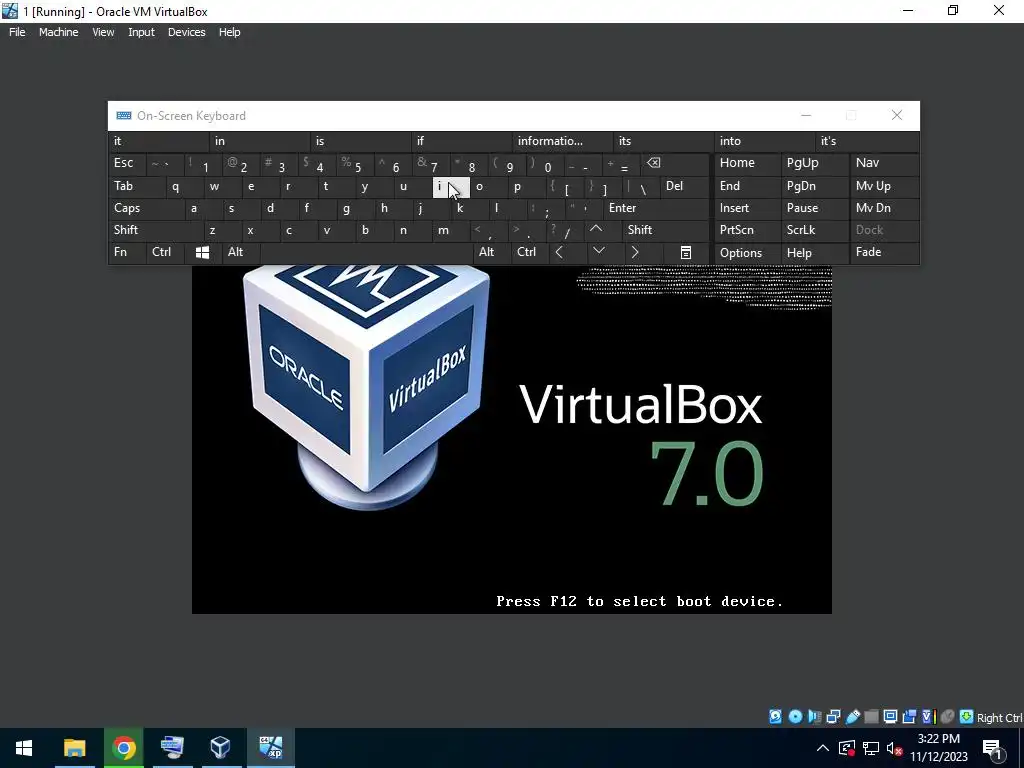This screenshot has width=1024, height=768.
Task: Click the keyboard capture green arrow icon
Action: tap(967, 716)
